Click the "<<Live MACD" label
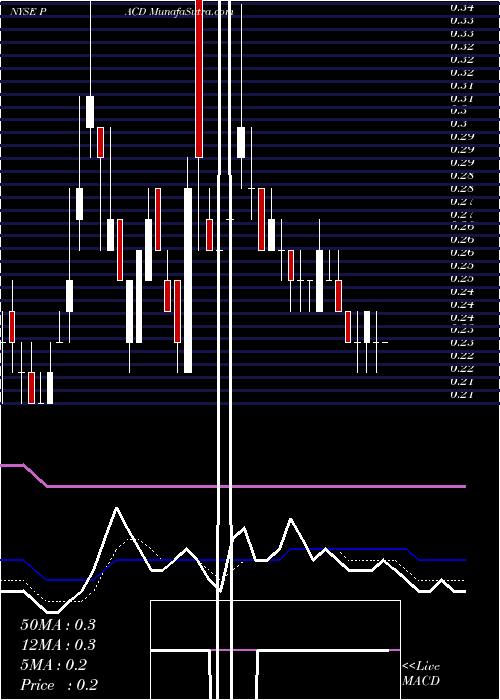The image size is (500, 700). 421,673
